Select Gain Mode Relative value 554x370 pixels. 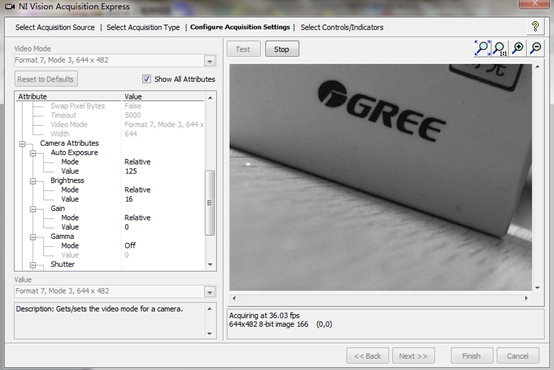click(137, 218)
